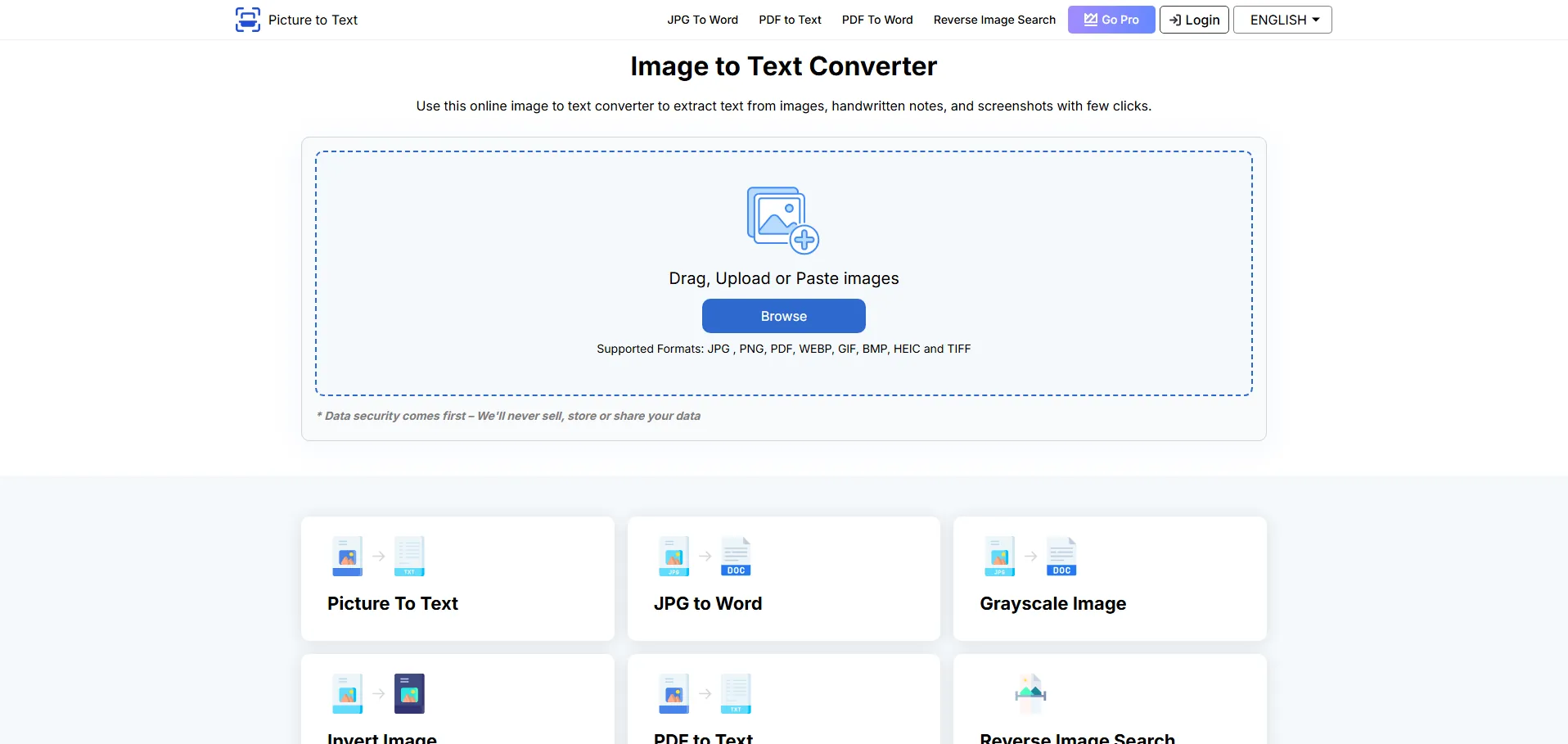The image size is (1568, 744).
Task: Click the Go Pro button
Action: pos(1111,20)
